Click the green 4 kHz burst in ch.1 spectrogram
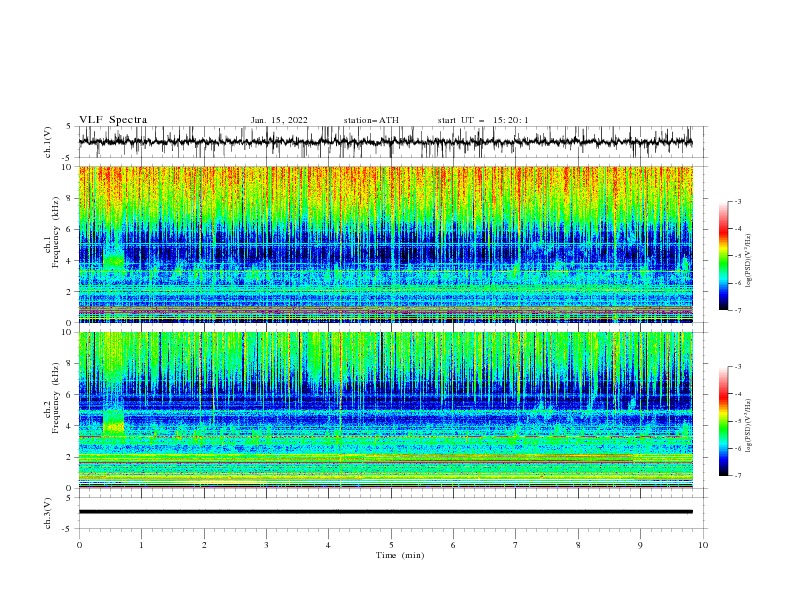The image size is (792, 612). click(x=114, y=261)
